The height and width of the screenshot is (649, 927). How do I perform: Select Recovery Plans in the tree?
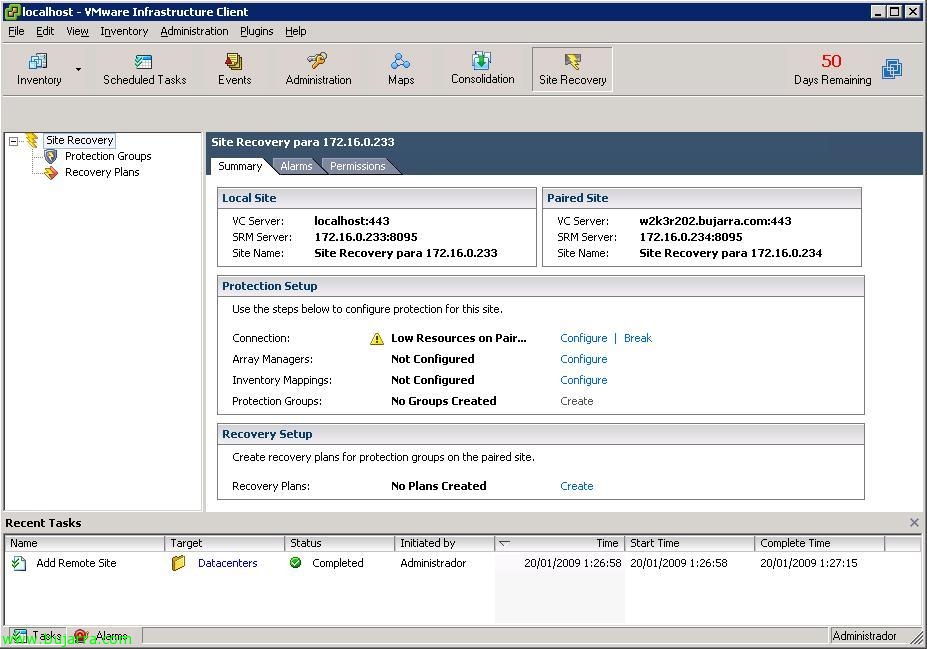pos(102,172)
